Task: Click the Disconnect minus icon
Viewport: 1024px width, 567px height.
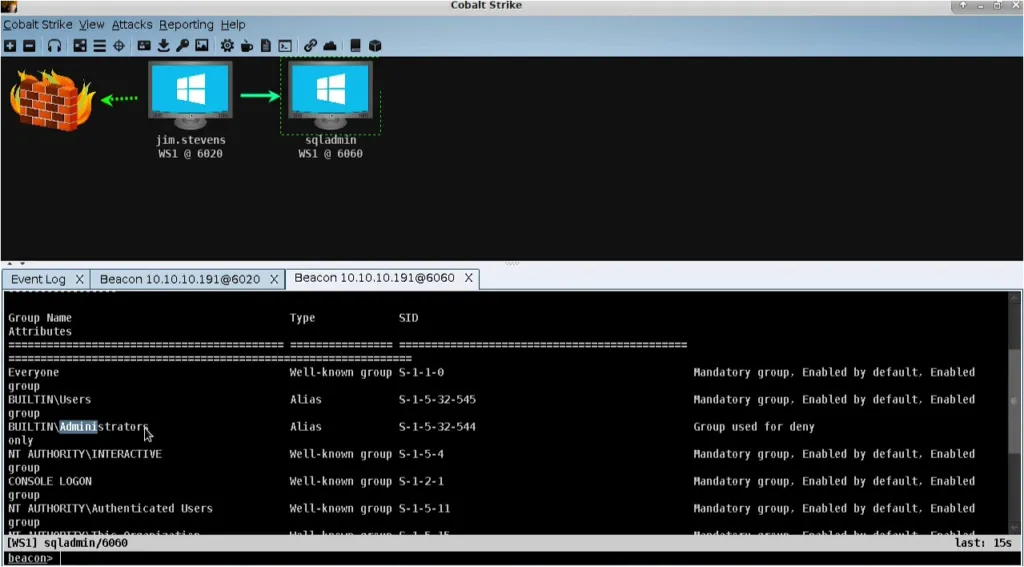Action: pos(29,46)
